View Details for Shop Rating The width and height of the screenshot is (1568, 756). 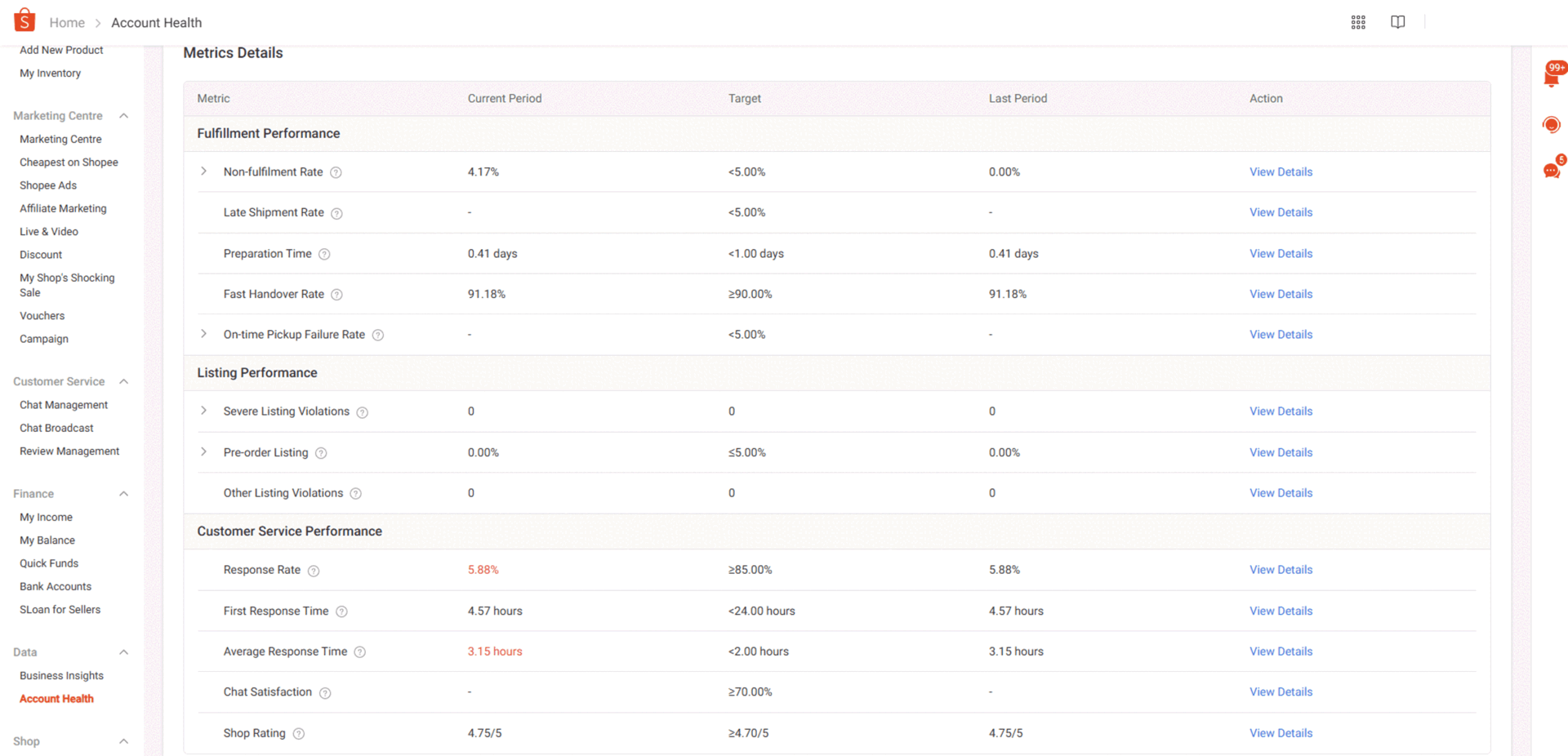tap(1281, 733)
